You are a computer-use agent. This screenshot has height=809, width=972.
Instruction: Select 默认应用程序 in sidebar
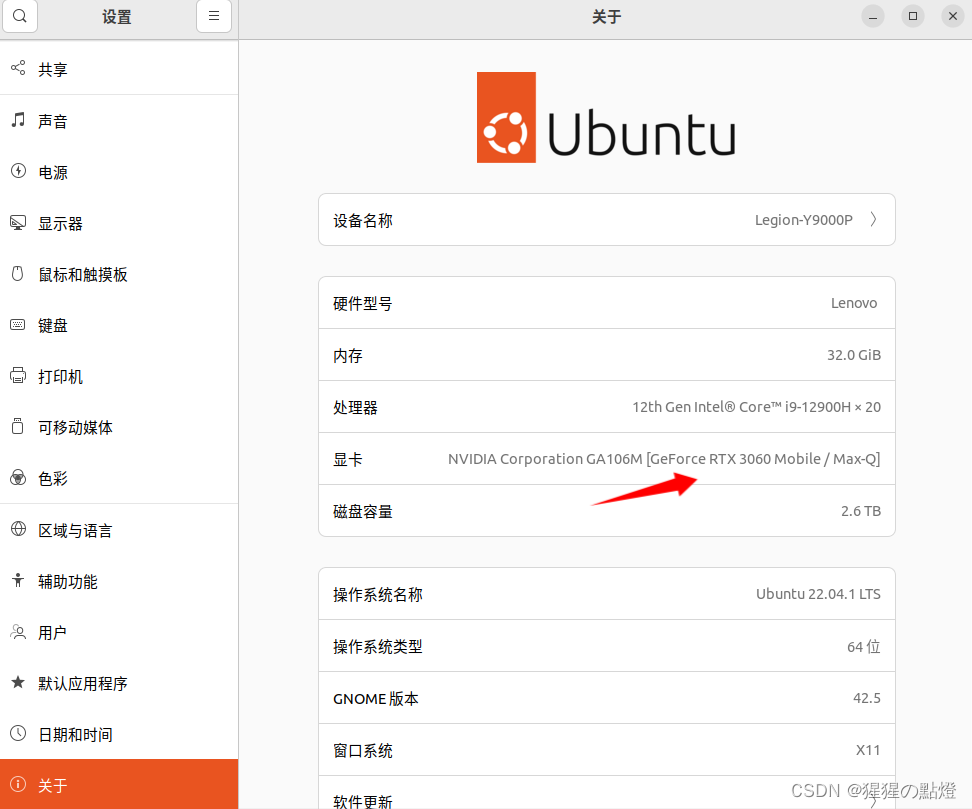[x=119, y=683]
